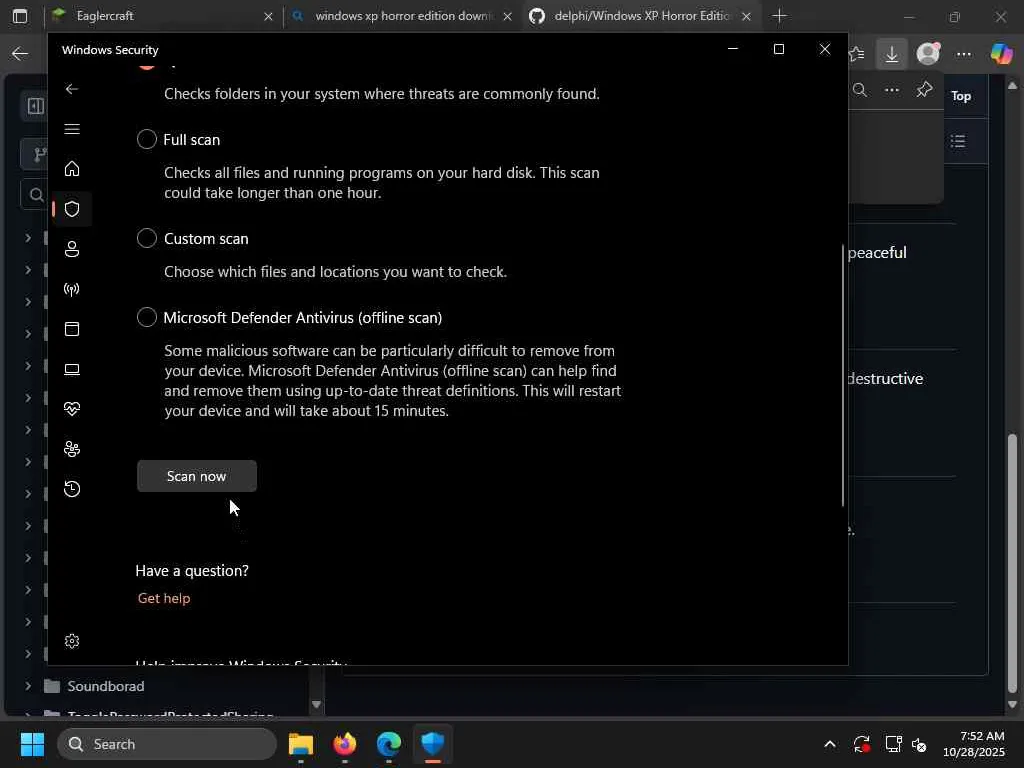Click the browser back arrow
Image resolution: width=1024 pixels, height=768 pixels.
[x=20, y=54]
